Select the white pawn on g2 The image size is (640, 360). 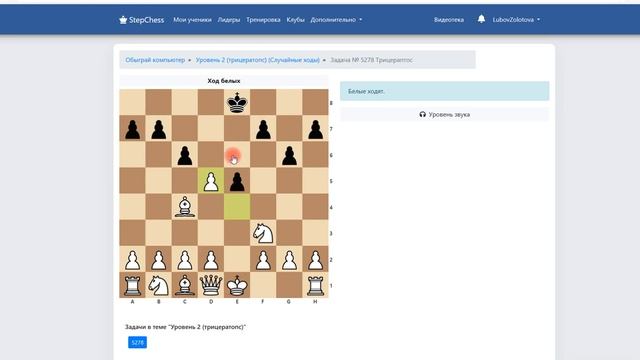click(289, 259)
